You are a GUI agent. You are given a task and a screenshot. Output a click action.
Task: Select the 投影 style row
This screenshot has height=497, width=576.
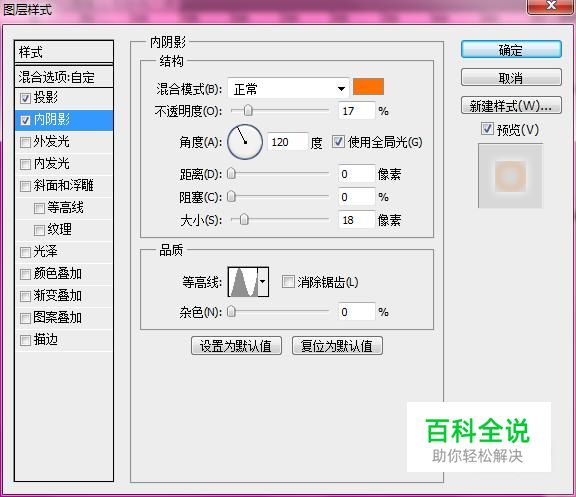click(x=64, y=98)
